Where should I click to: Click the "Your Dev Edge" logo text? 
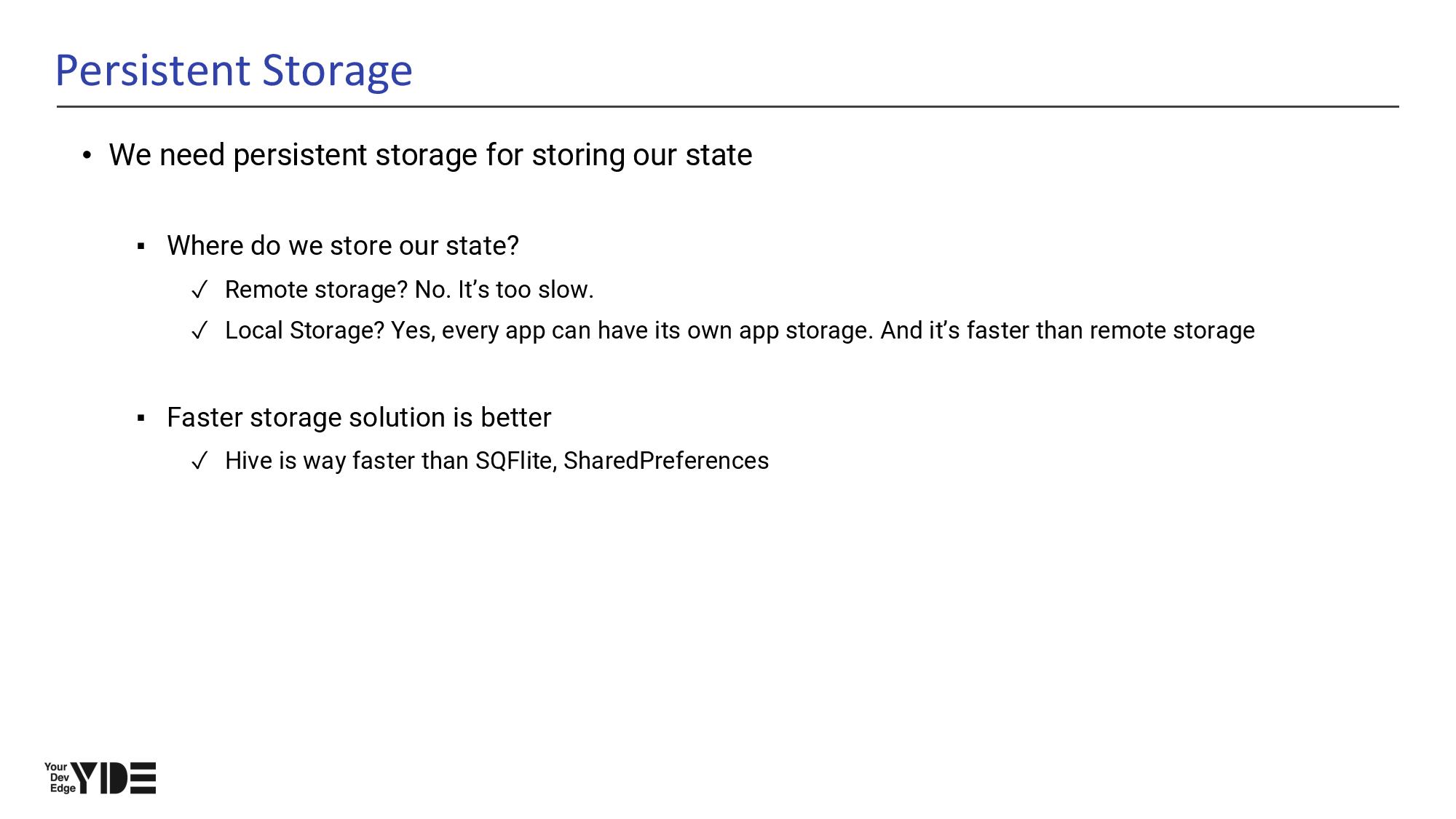[x=58, y=778]
